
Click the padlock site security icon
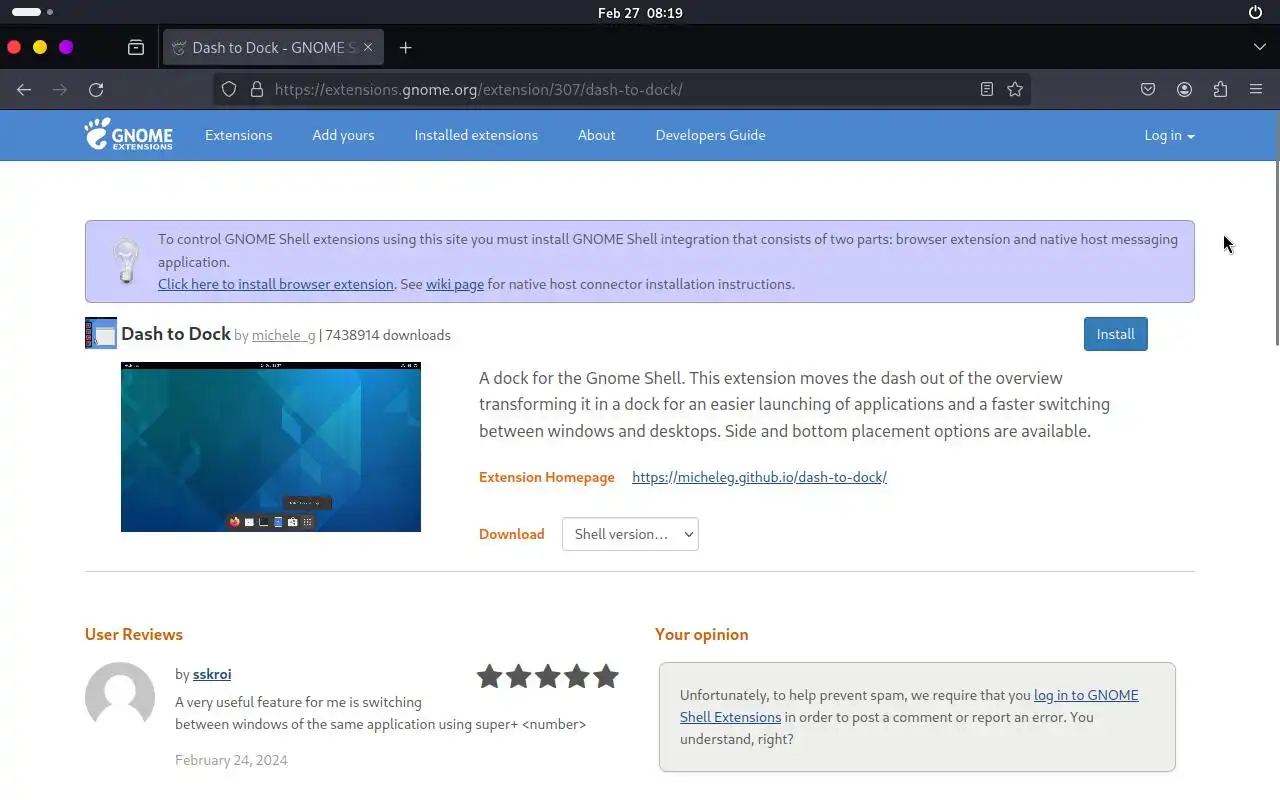257,89
